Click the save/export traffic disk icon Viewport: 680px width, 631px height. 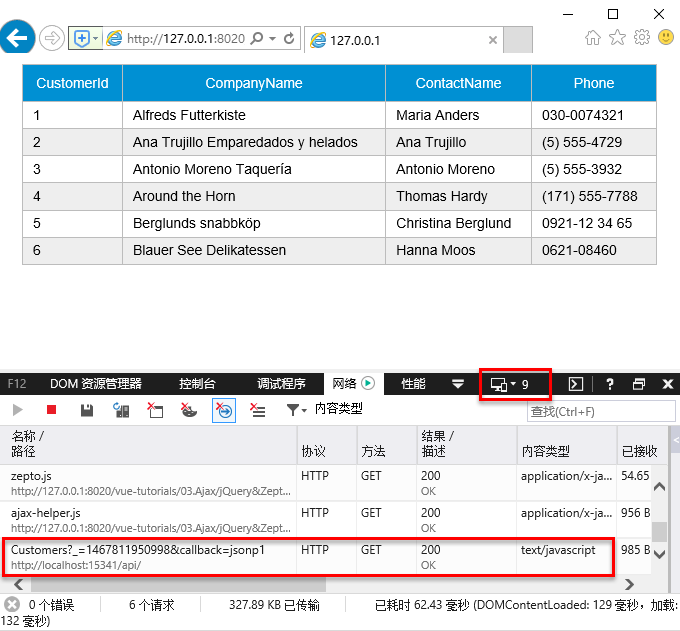click(x=87, y=410)
